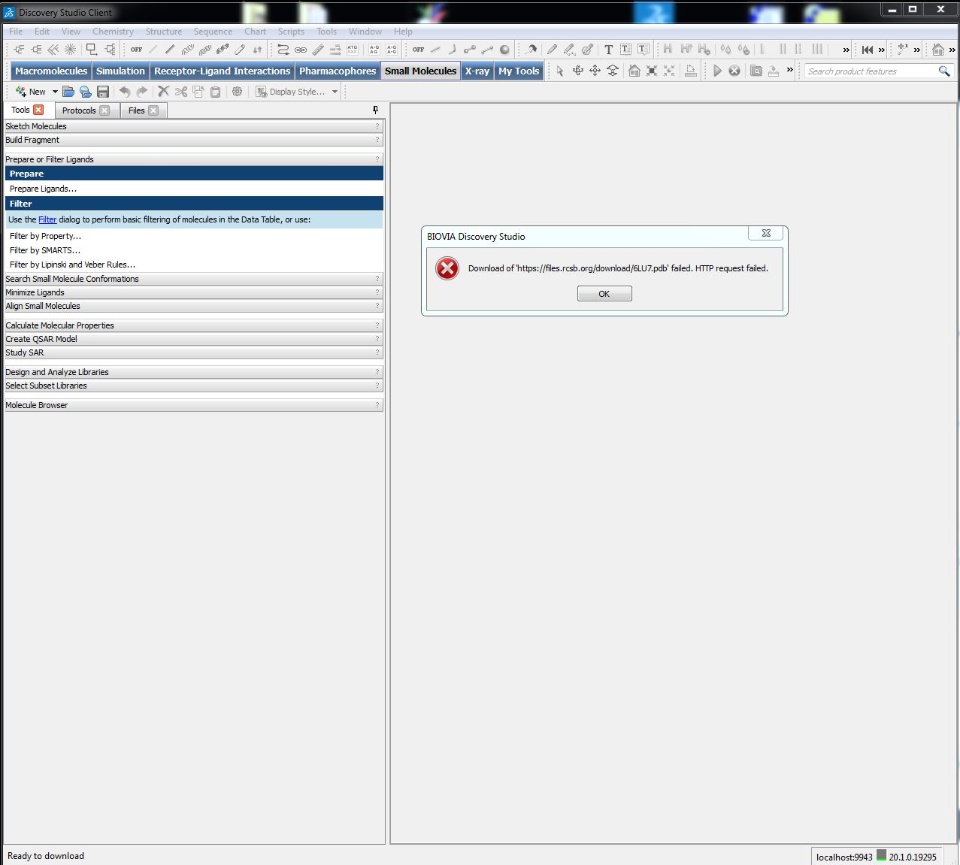Copy using the duplicate pages icon
This screenshot has width=960, height=865.
pos(198,92)
